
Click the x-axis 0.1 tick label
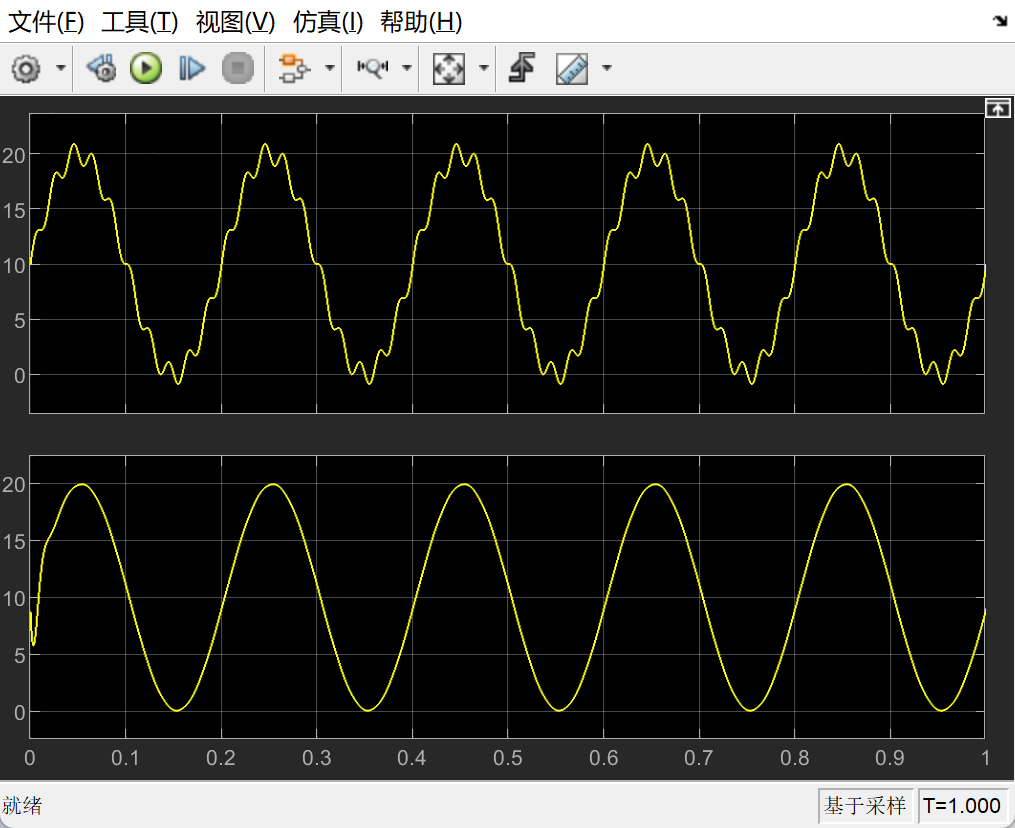(x=125, y=758)
